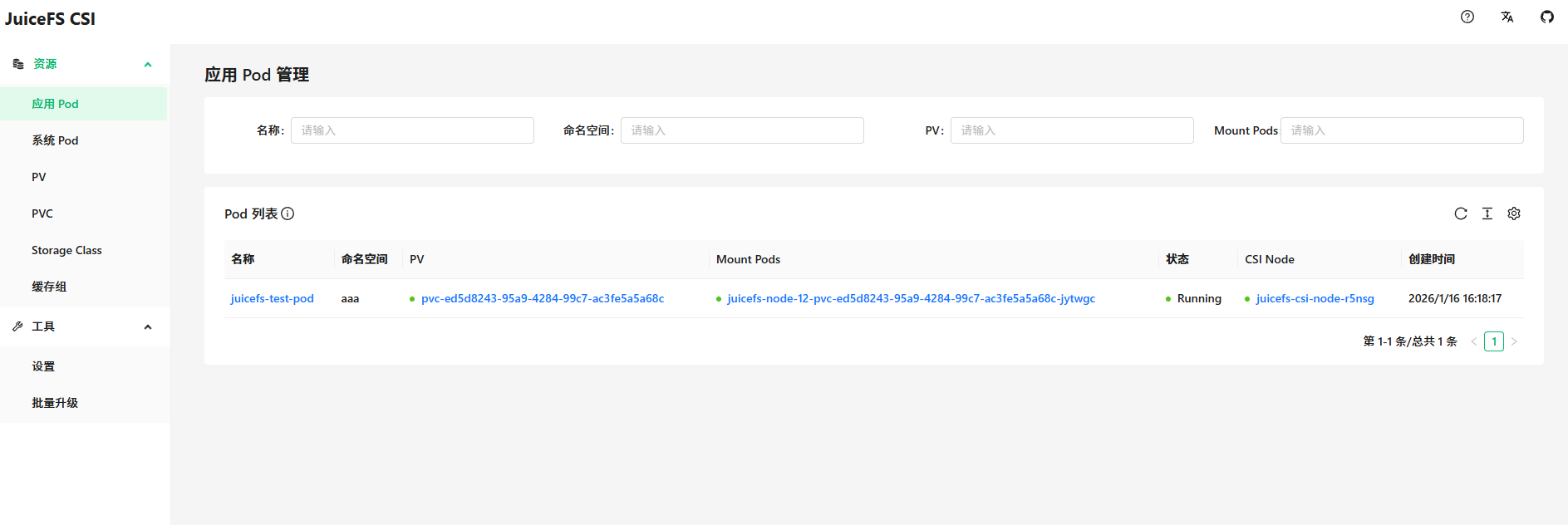The height and width of the screenshot is (525, 1568).
Task: Open the pvc-ed5d8243 PV link
Action: point(543,298)
